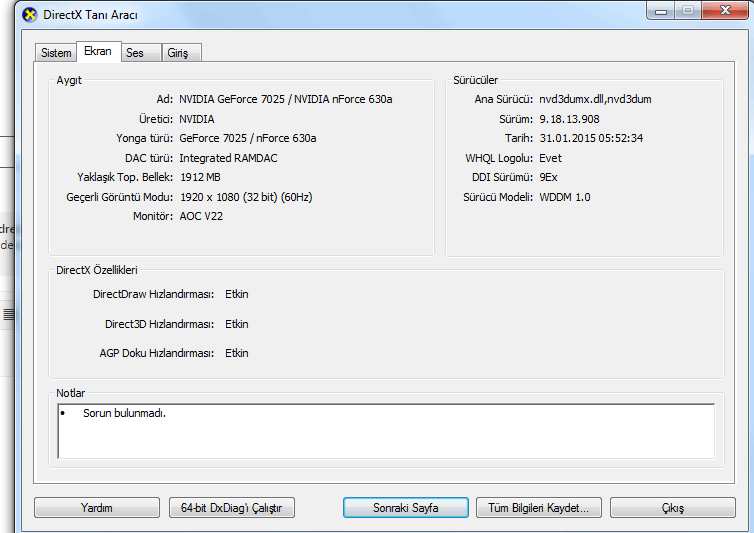
Task: Click display mode 1920 x 1080 value
Action: 246,197
